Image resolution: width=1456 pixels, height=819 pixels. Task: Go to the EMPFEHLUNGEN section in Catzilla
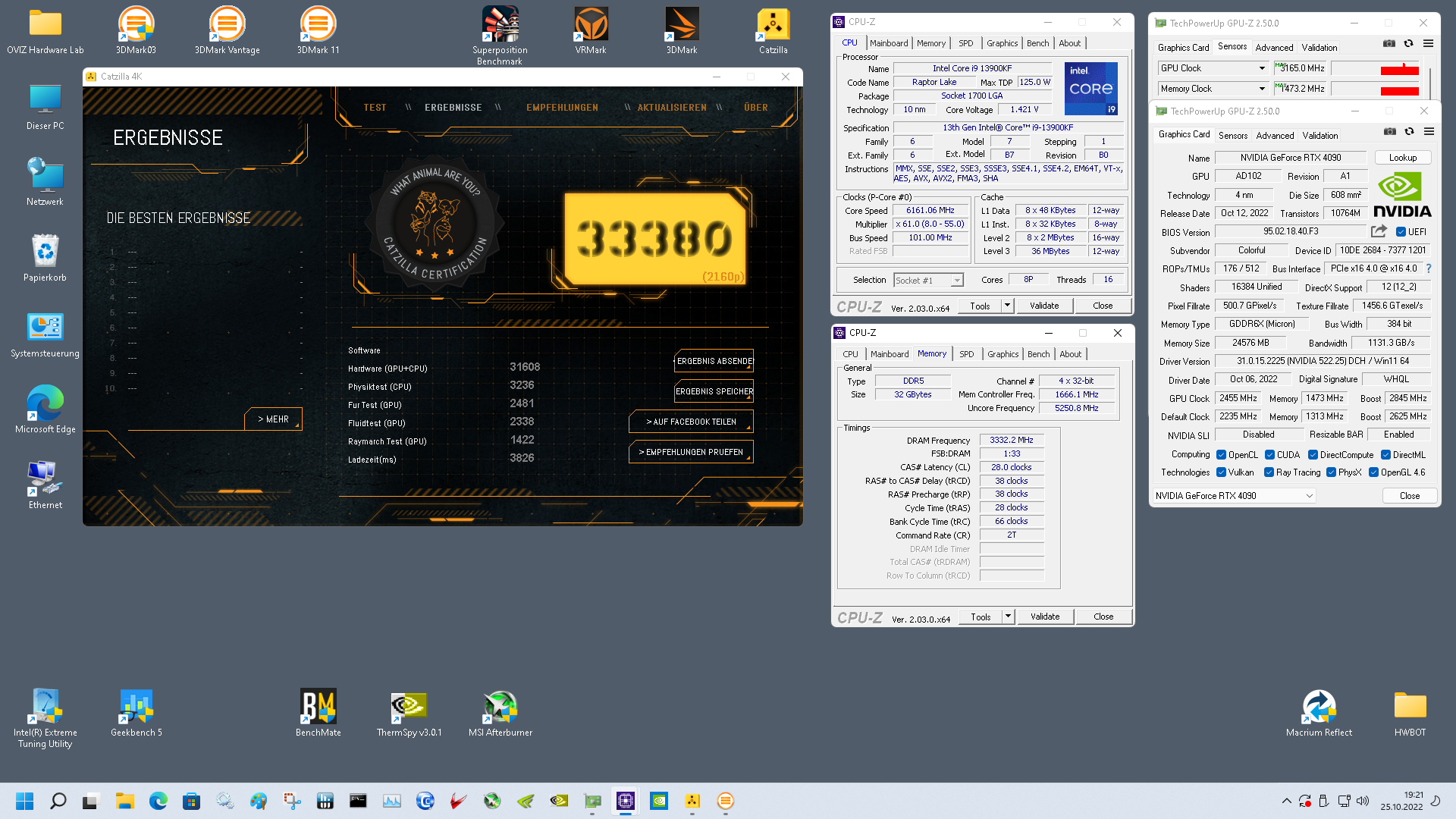(x=562, y=108)
